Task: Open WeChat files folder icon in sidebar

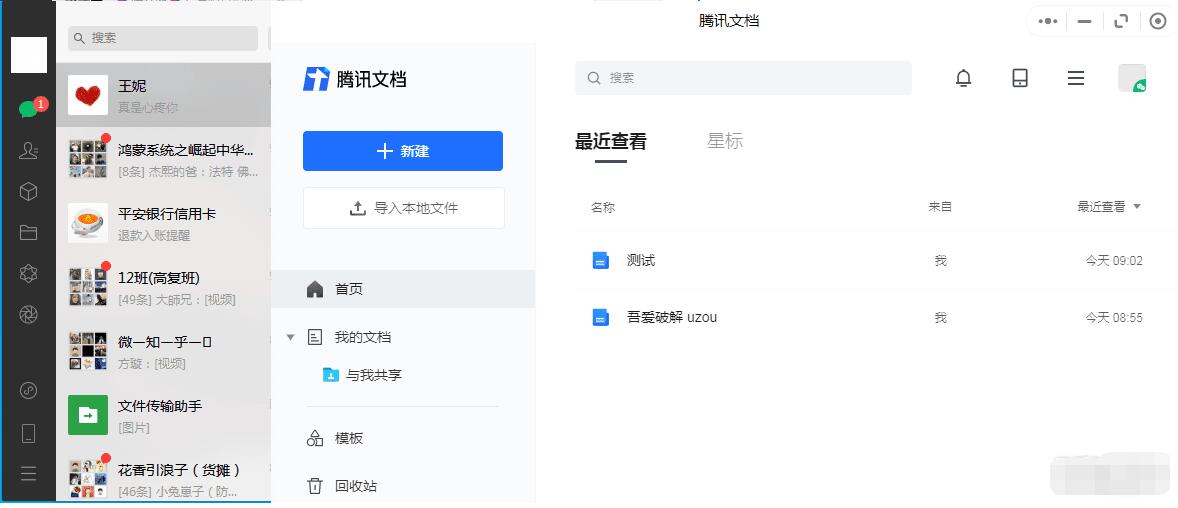Action: pos(29,233)
